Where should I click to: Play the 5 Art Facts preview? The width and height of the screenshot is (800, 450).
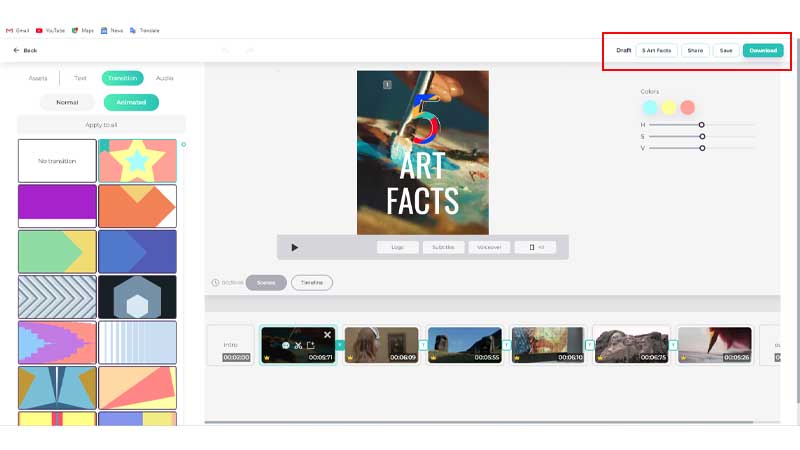click(294, 247)
